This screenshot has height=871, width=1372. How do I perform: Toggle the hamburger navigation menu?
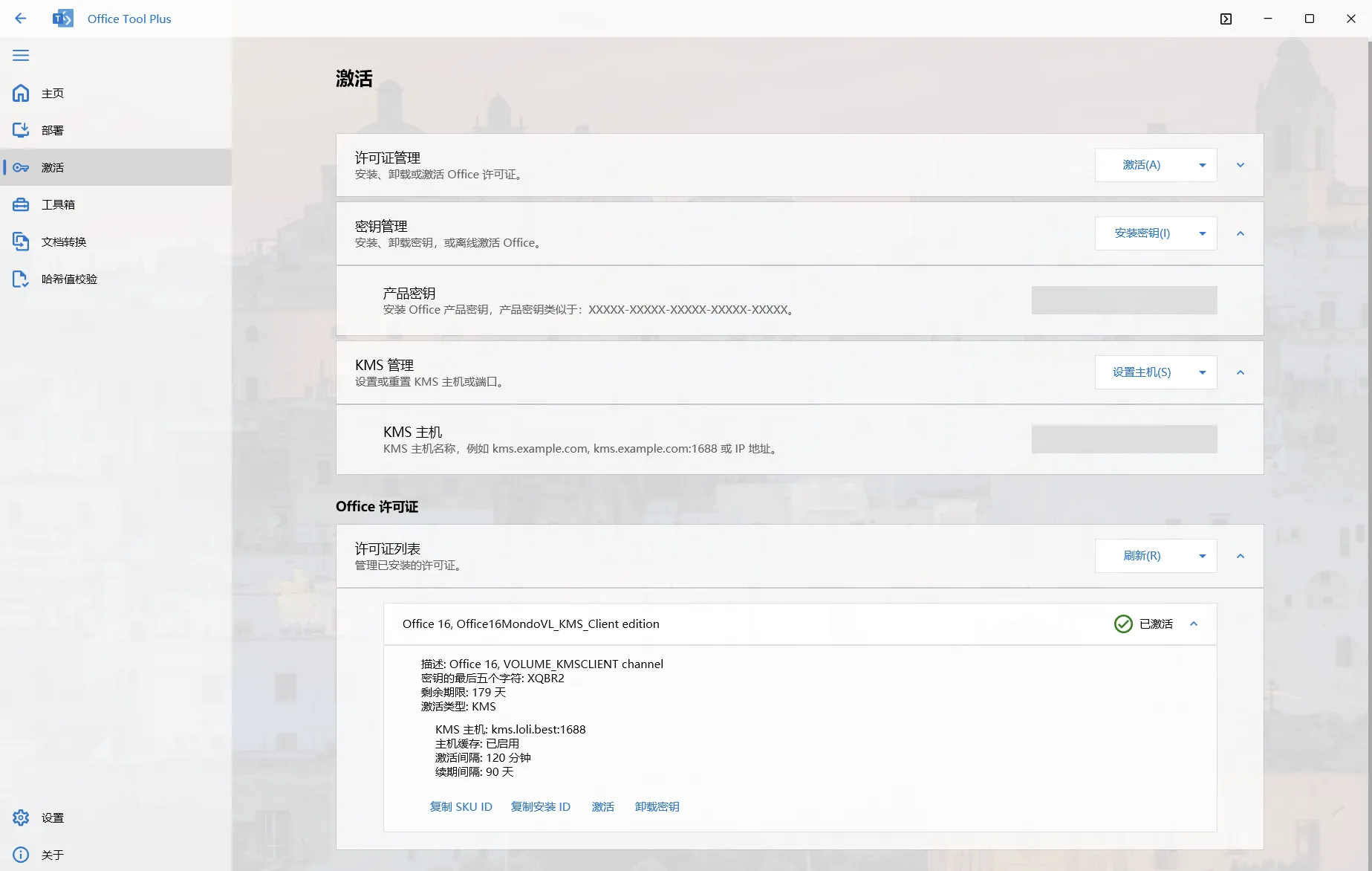(x=21, y=56)
